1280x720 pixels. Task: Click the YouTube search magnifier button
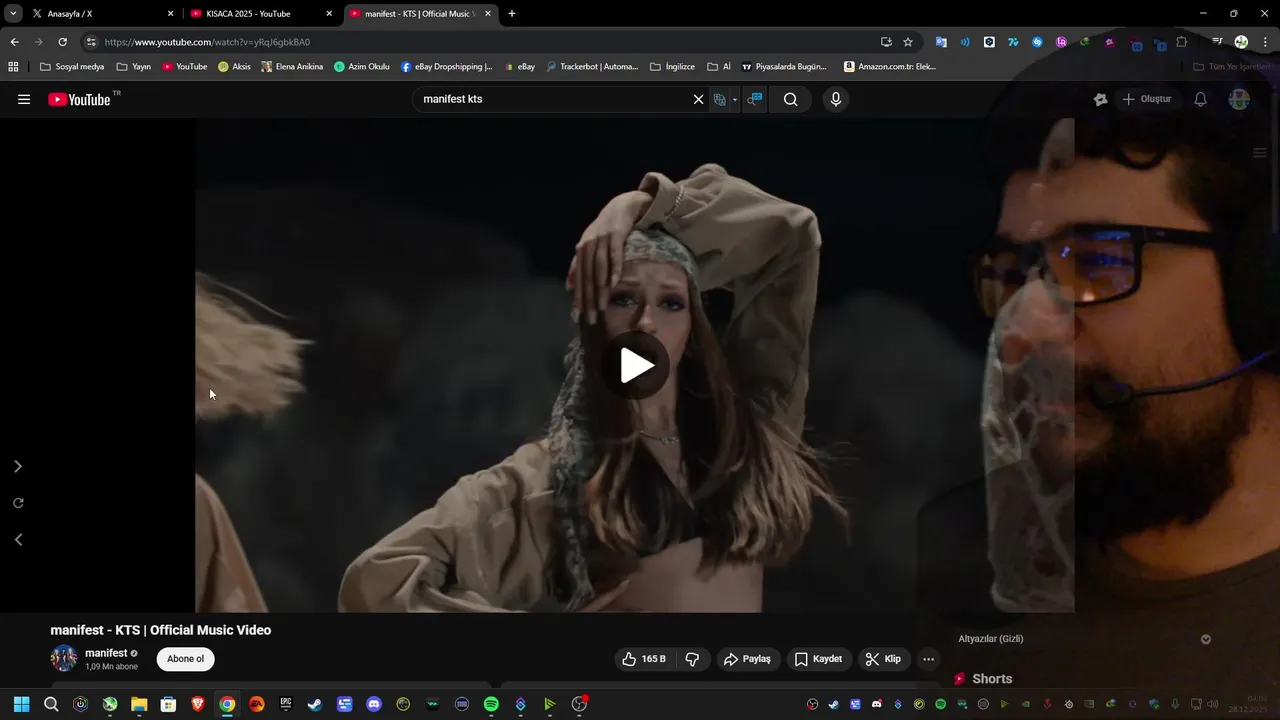(x=791, y=99)
